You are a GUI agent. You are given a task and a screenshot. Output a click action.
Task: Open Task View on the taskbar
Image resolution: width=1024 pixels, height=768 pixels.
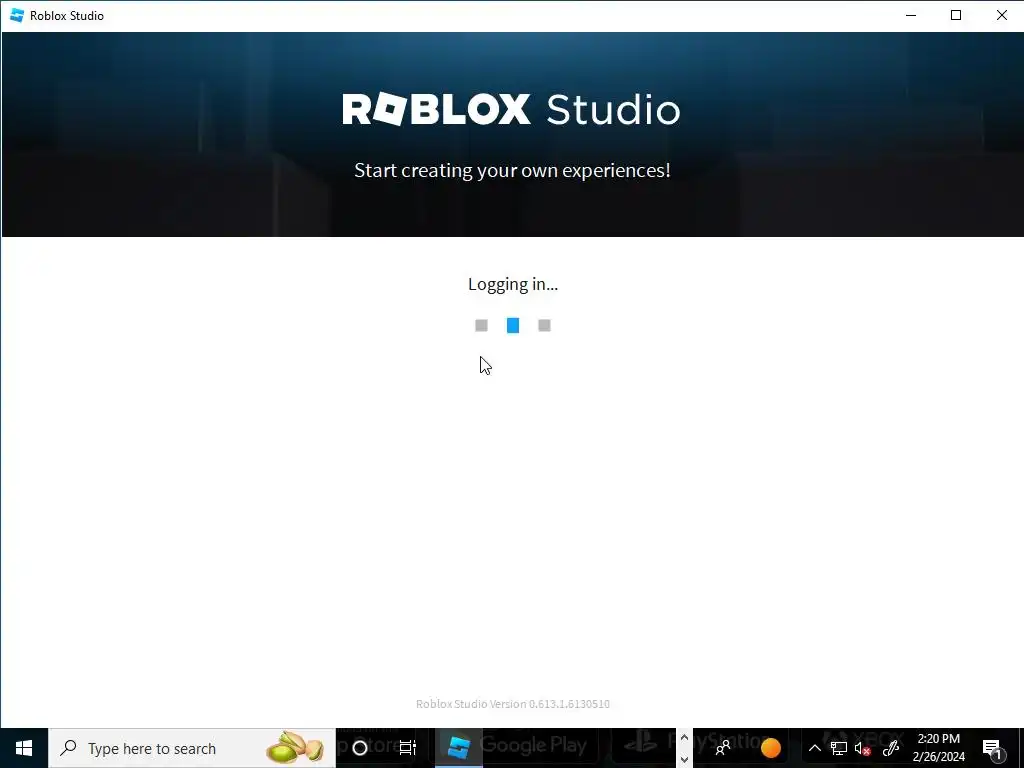(x=408, y=748)
